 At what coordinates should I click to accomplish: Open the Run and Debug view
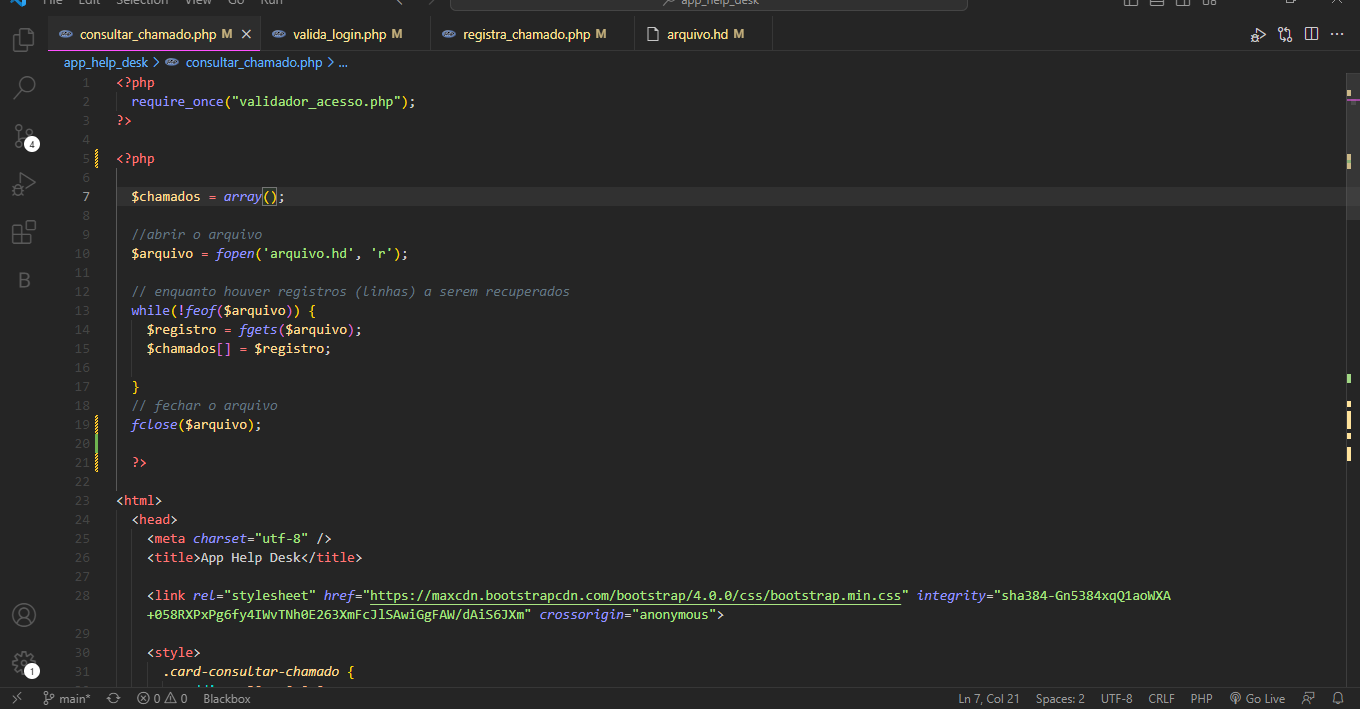pyautogui.click(x=23, y=184)
